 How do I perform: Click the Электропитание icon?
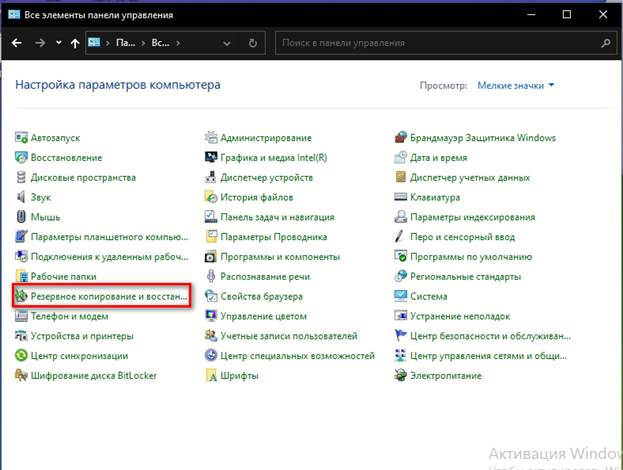click(400, 375)
